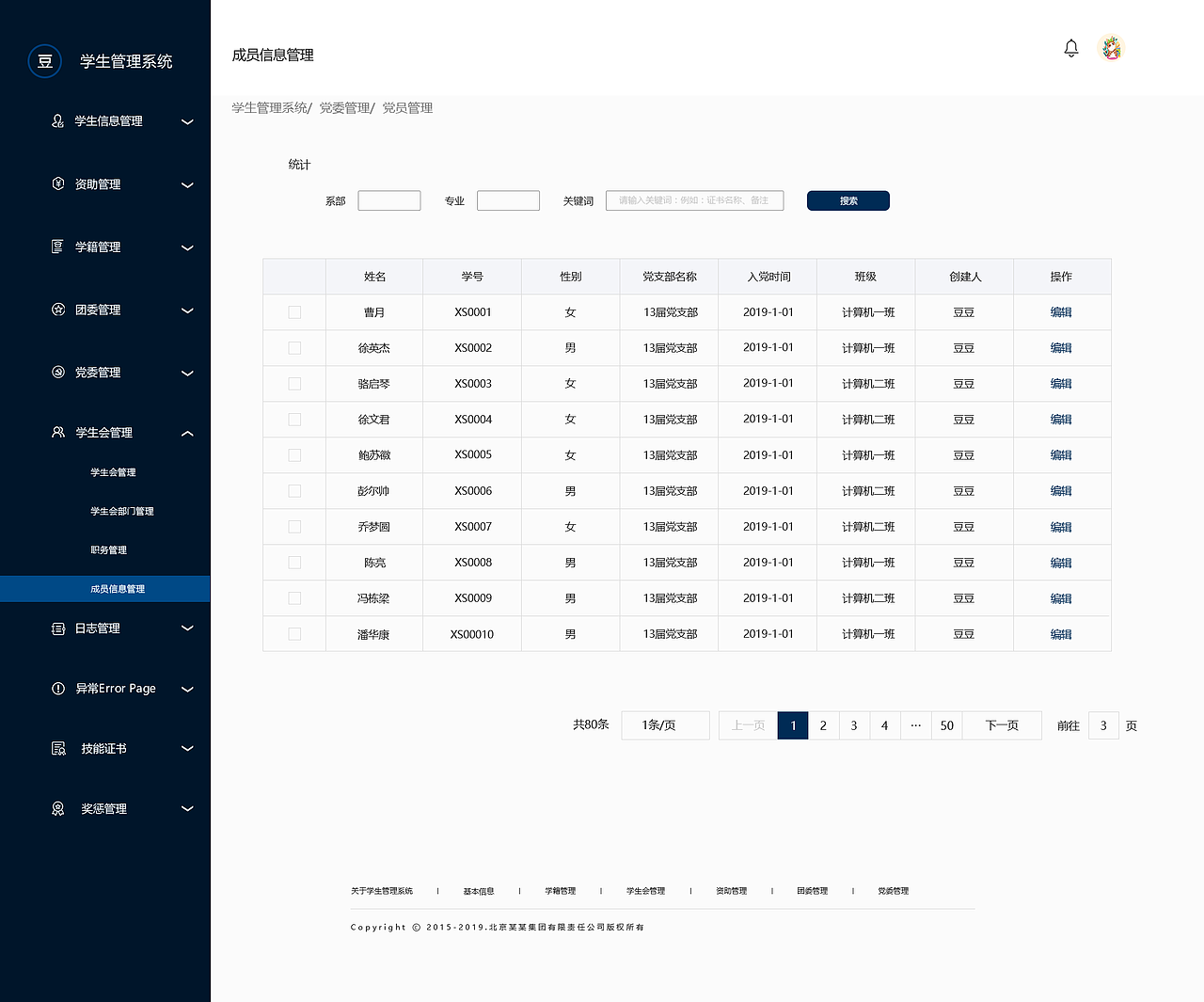
Task: Open the 1条/页 page size dropdown
Action: click(665, 725)
